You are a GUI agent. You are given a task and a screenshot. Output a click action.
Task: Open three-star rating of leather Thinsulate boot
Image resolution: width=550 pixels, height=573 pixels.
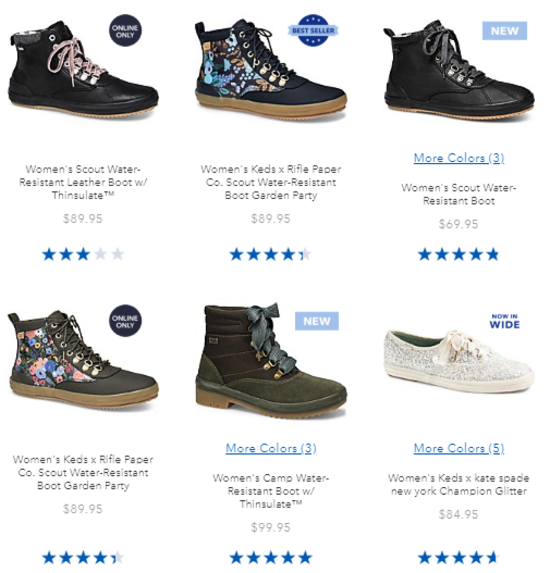click(x=83, y=254)
